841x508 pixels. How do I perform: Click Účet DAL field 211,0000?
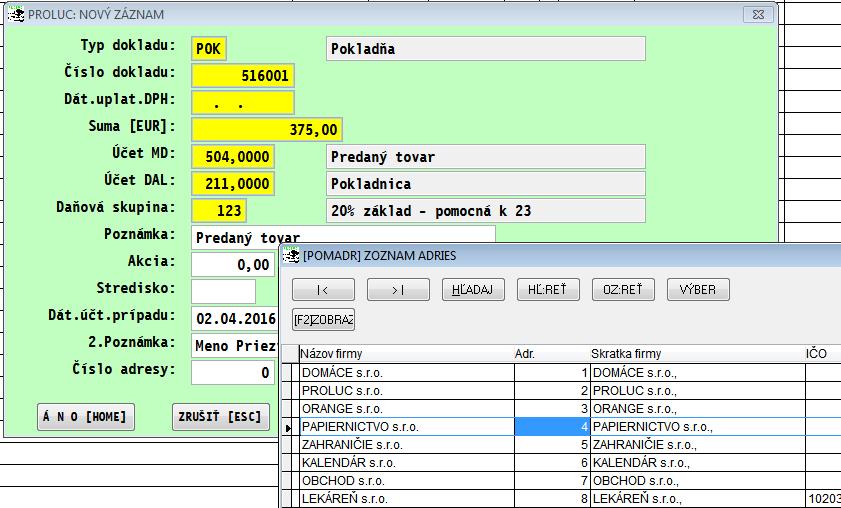click(x=233, y=183)
